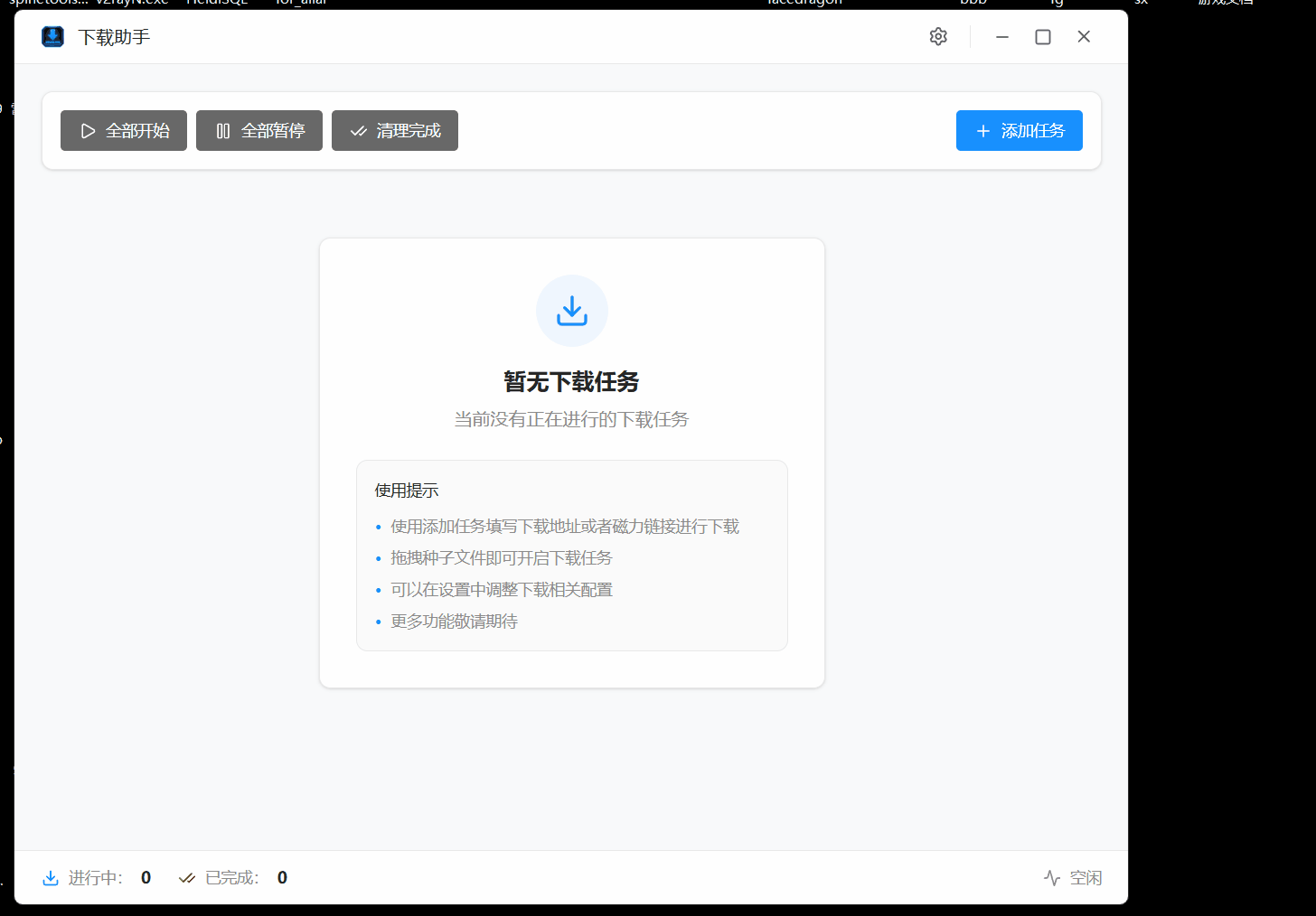Click the double-check icon next to 已完成

pyautogui.click(x=185, y=876)
